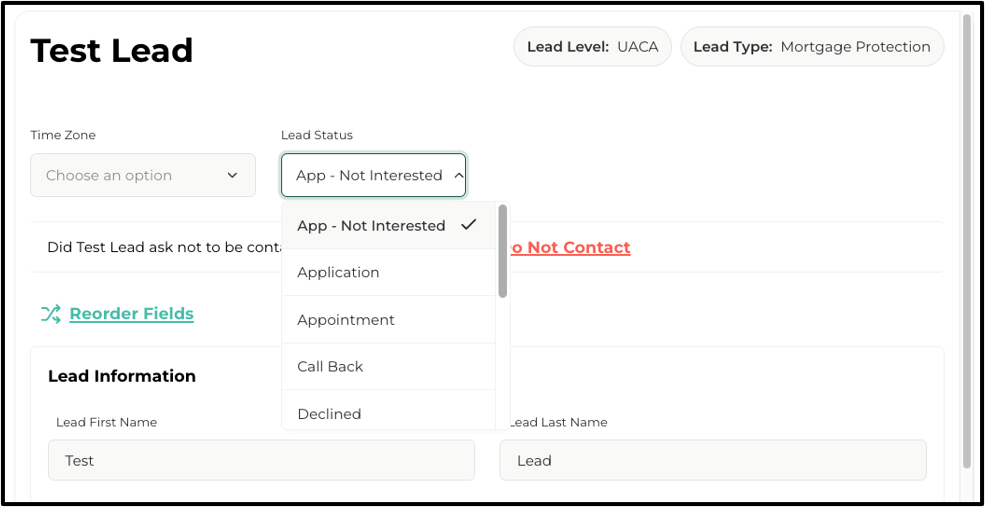Click the Time Zone chevron arrow
Viewport: 985px width, 507px height.
(x=232, y=175)
